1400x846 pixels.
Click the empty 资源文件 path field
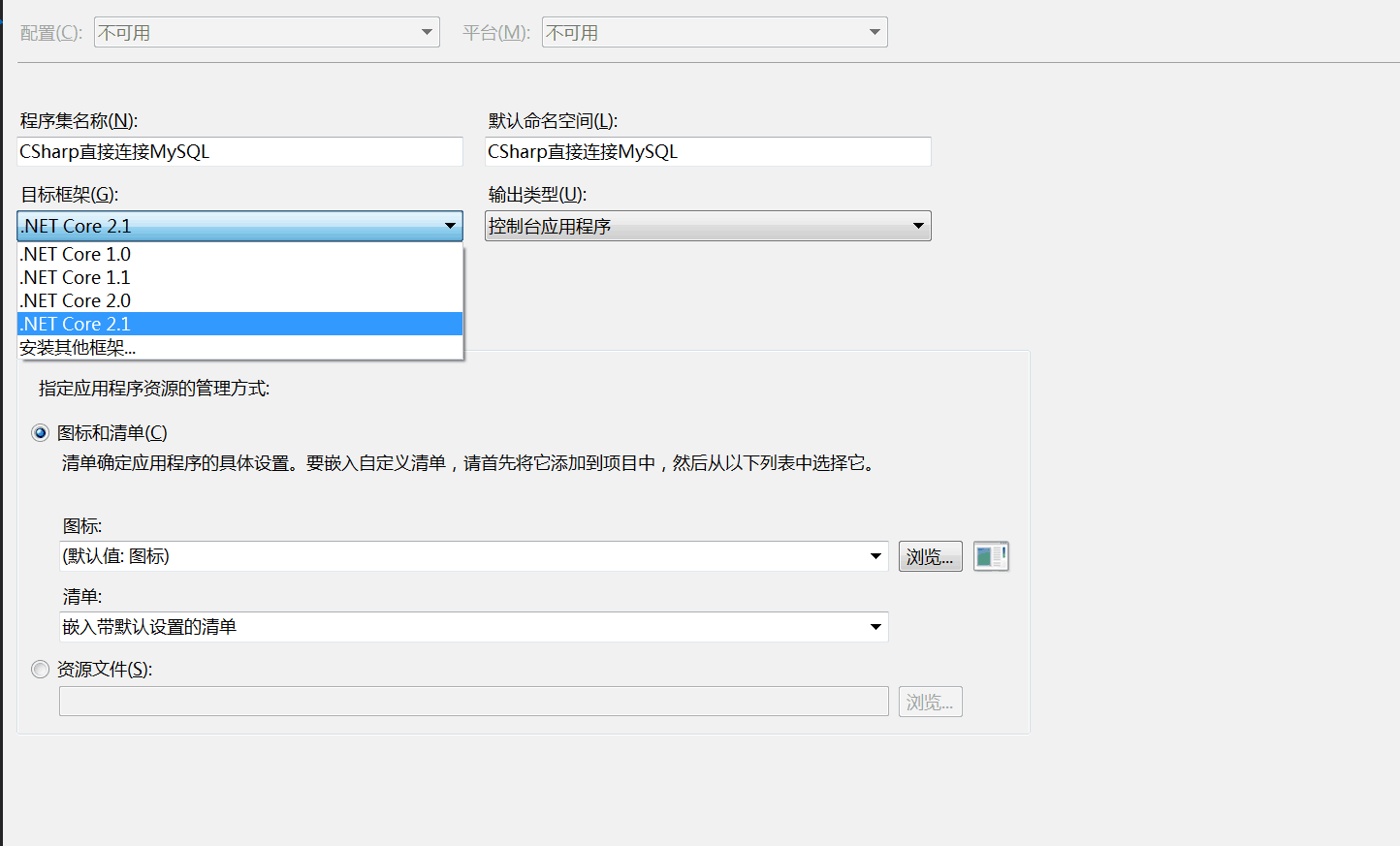pos(474,702)
